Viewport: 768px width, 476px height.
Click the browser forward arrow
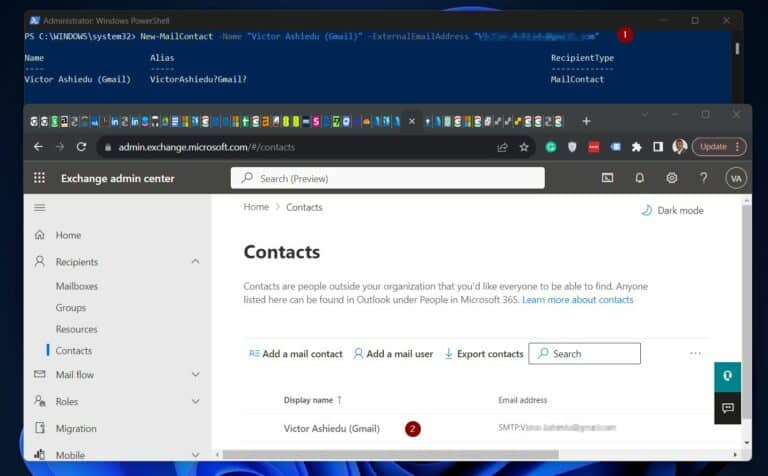(60, 147)
